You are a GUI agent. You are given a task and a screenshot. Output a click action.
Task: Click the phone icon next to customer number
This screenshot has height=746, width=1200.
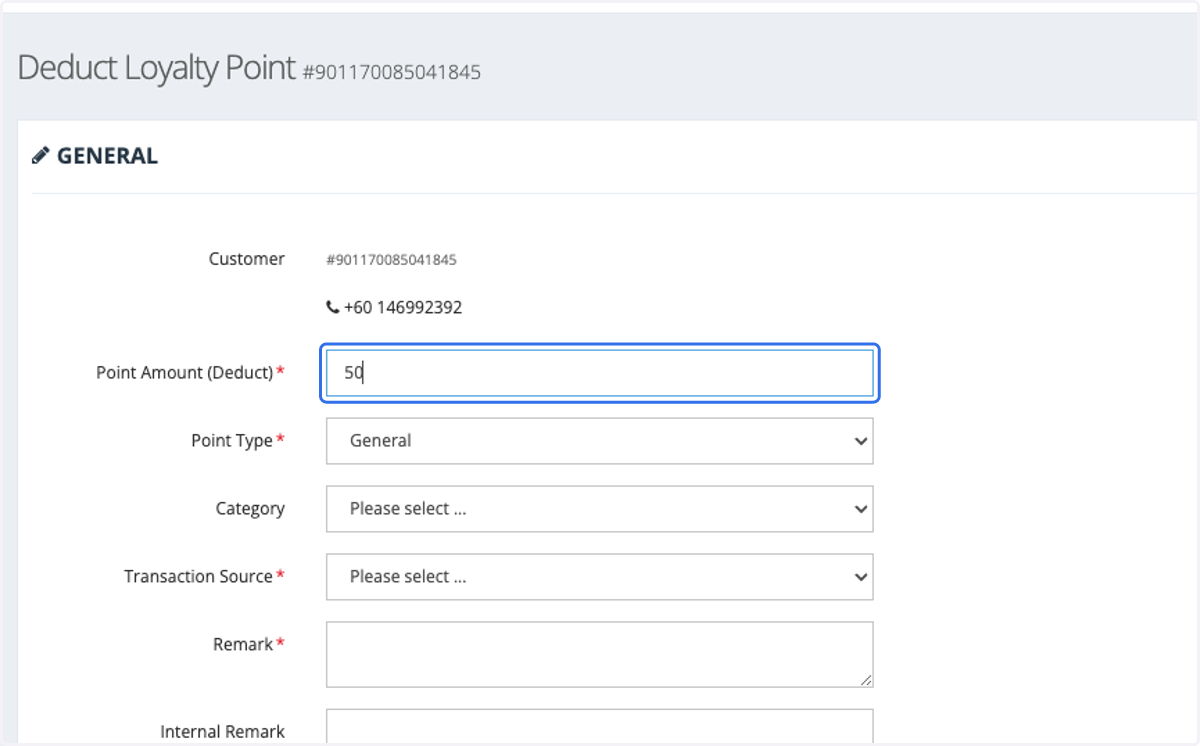coord(332,308)
